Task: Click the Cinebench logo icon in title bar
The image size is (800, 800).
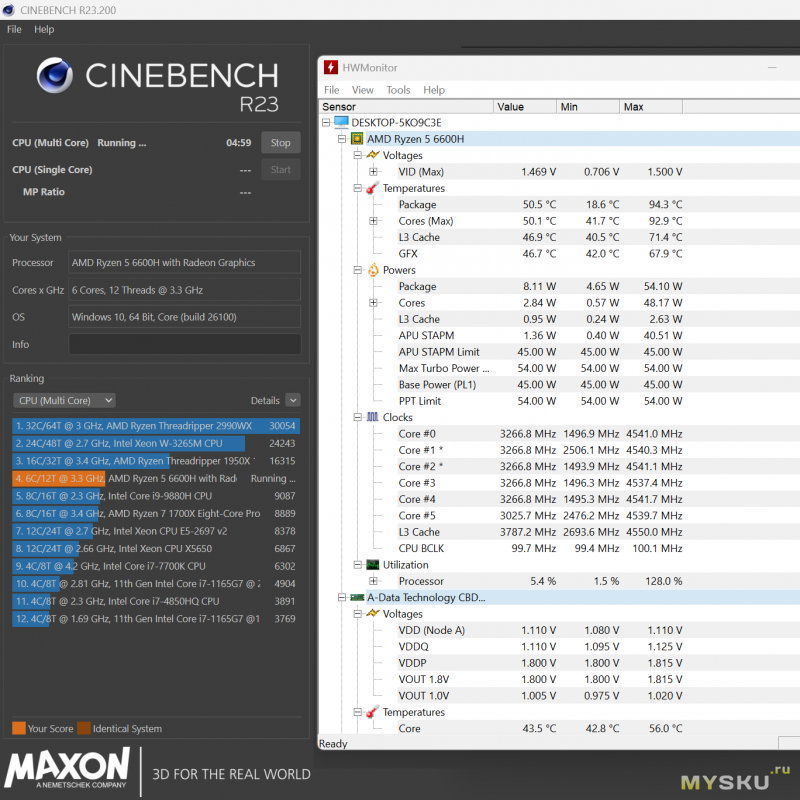Action: point(8,10)
